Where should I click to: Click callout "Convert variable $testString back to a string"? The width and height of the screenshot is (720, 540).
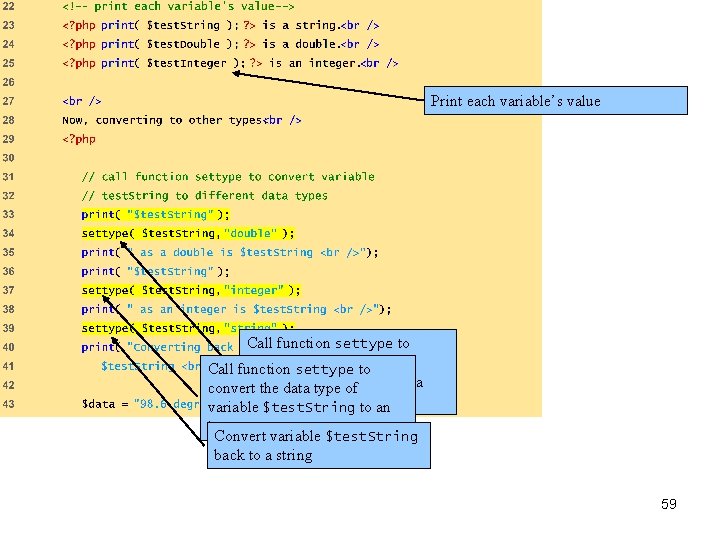click(319, 445)
